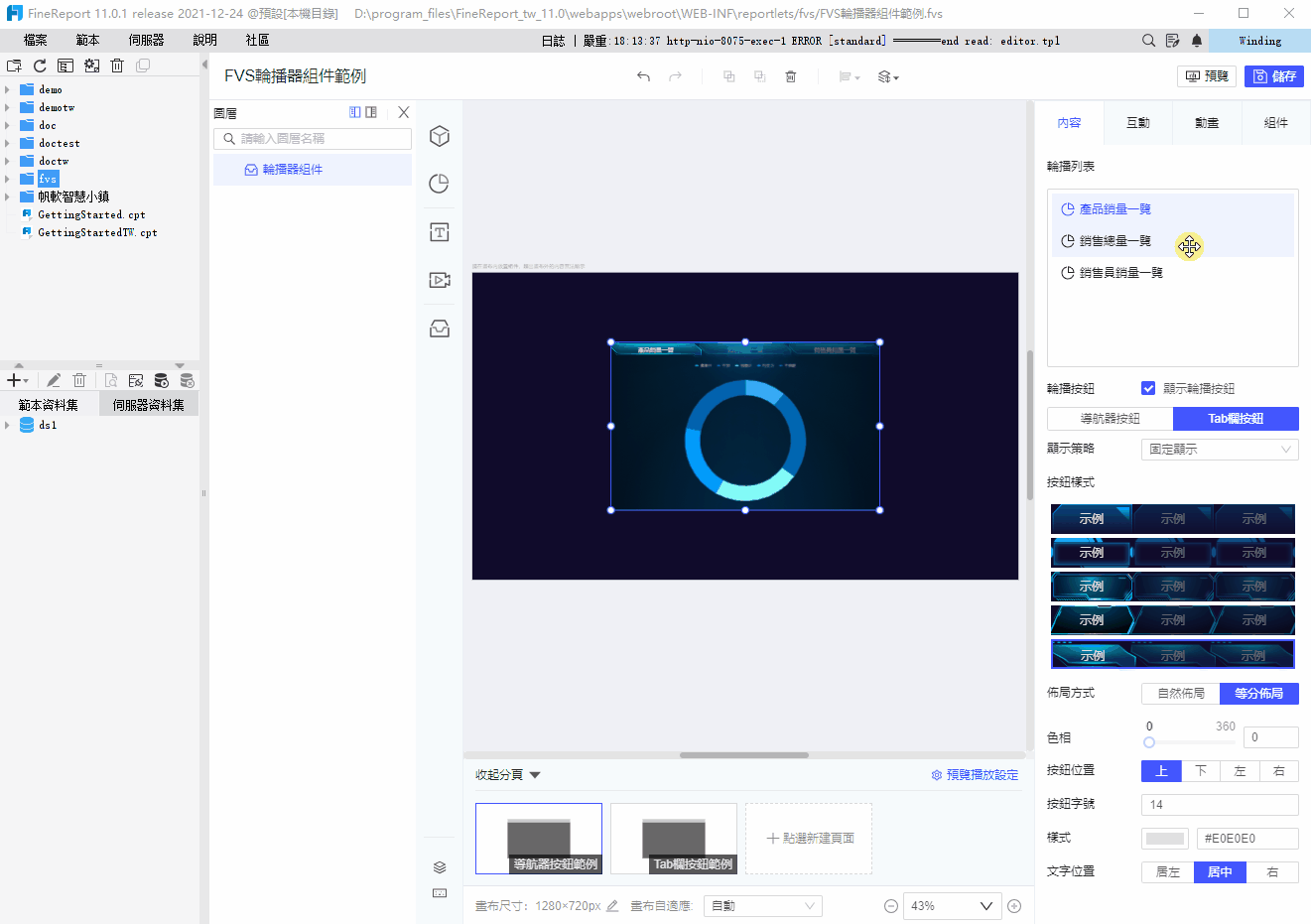Select the chart component icon
Viewport: 1311px width, 924px height.
(x=440, y=184)
